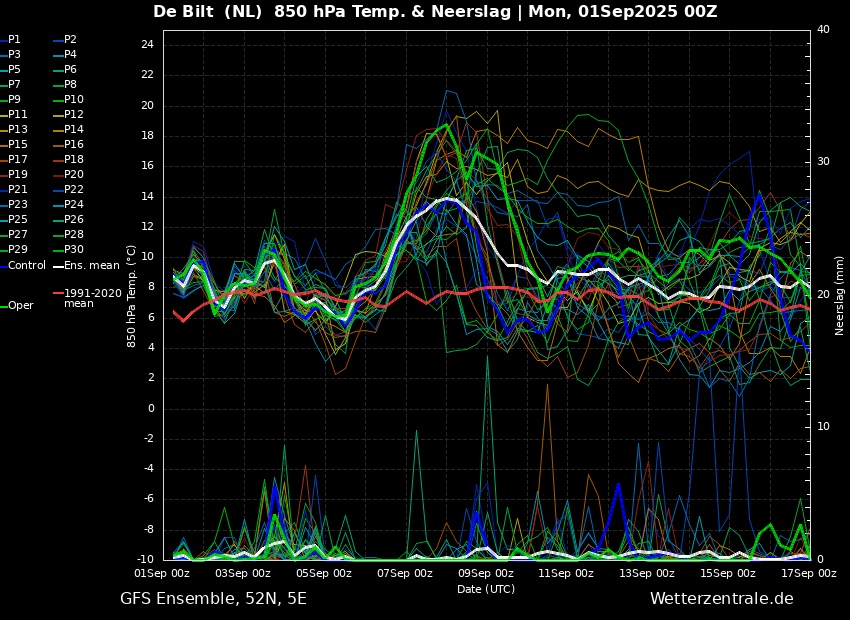Select the 15Sep 00z date label
Image resolution: width=850 pixels, height=620 pixels.
[728, 573]
